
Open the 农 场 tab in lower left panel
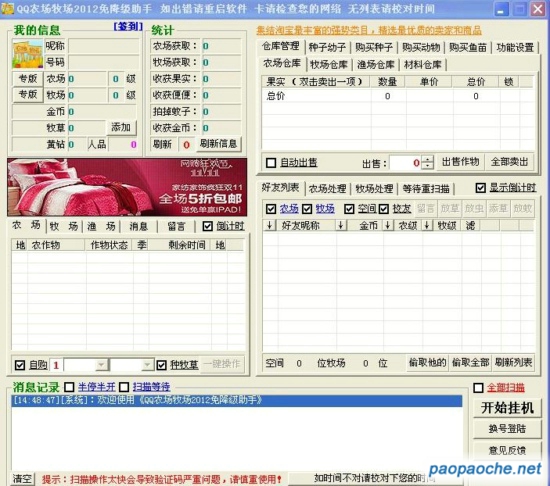point(26,225)
